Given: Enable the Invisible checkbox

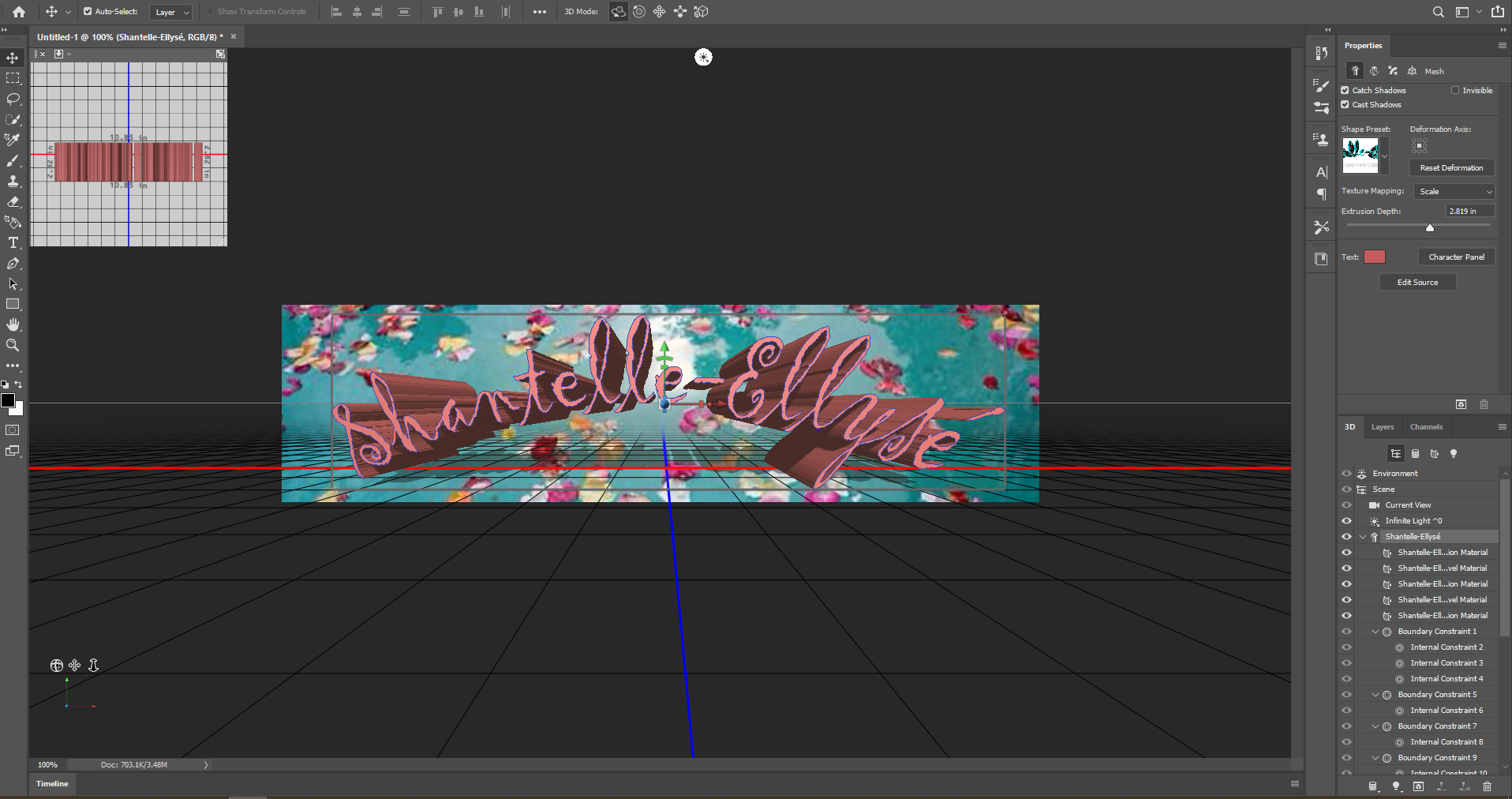Looking at the screenshot, I should click(1455, 90).
